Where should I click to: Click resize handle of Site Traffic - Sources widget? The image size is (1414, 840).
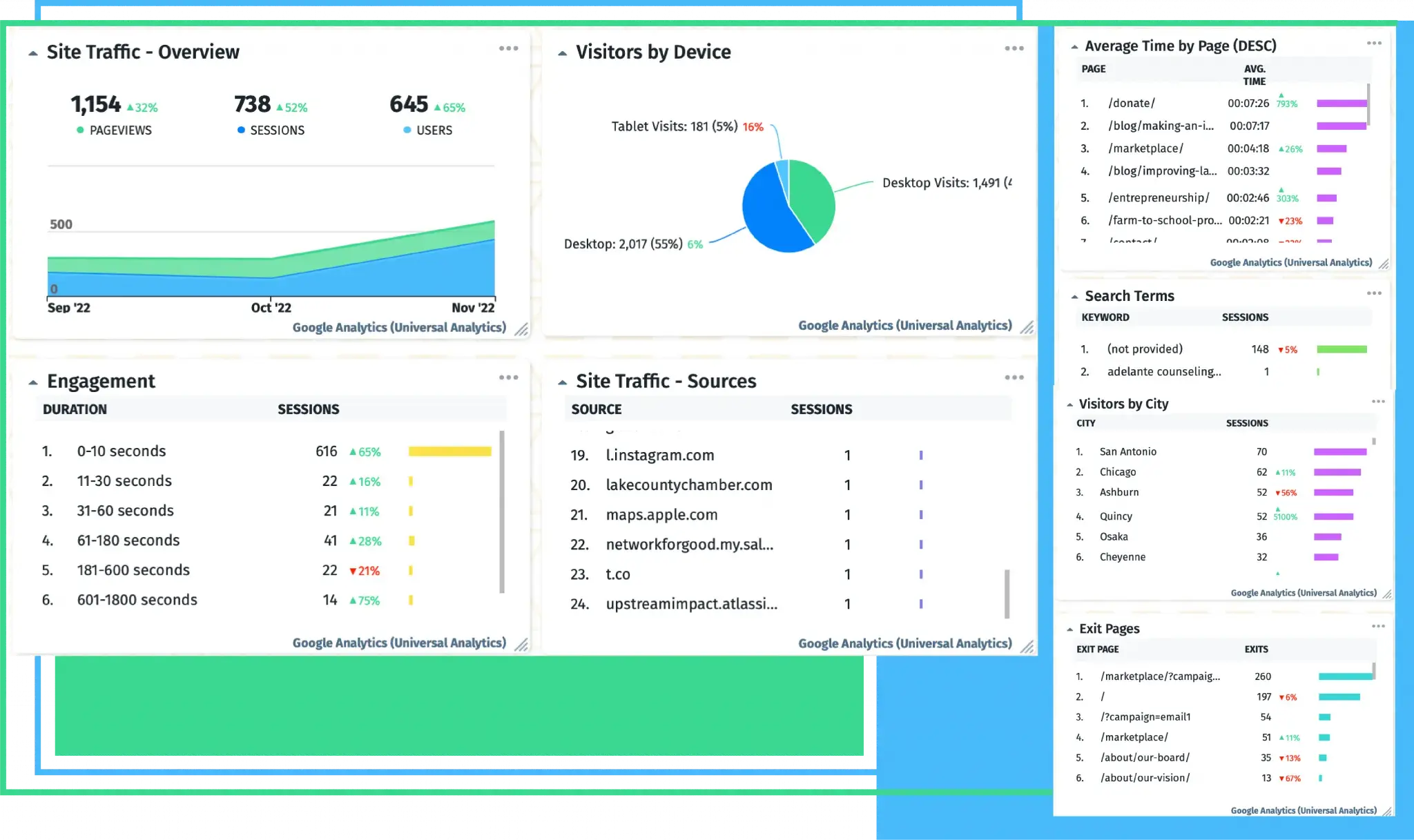point(1027,646)
